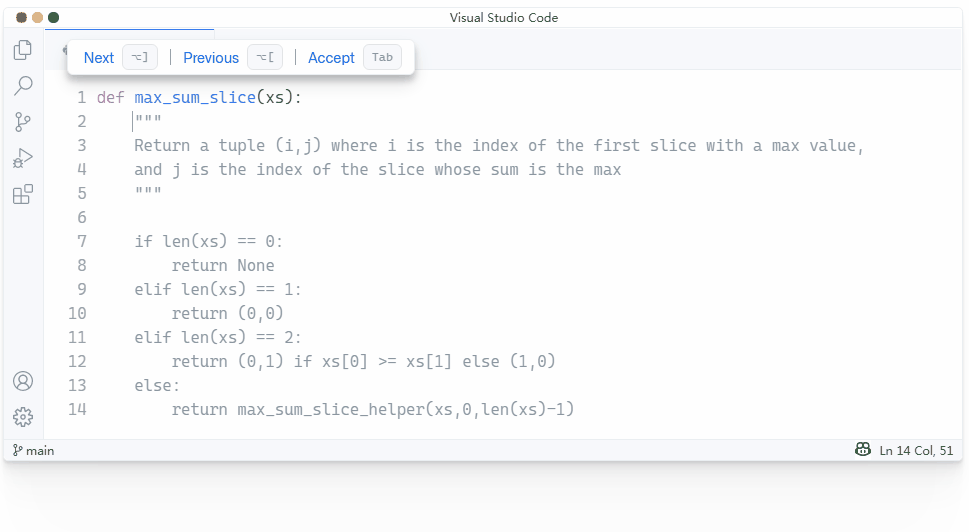The height and width of the screenshot is (532, 969).
Task: Open the Extensions view
Action: [x=23, y=194]
